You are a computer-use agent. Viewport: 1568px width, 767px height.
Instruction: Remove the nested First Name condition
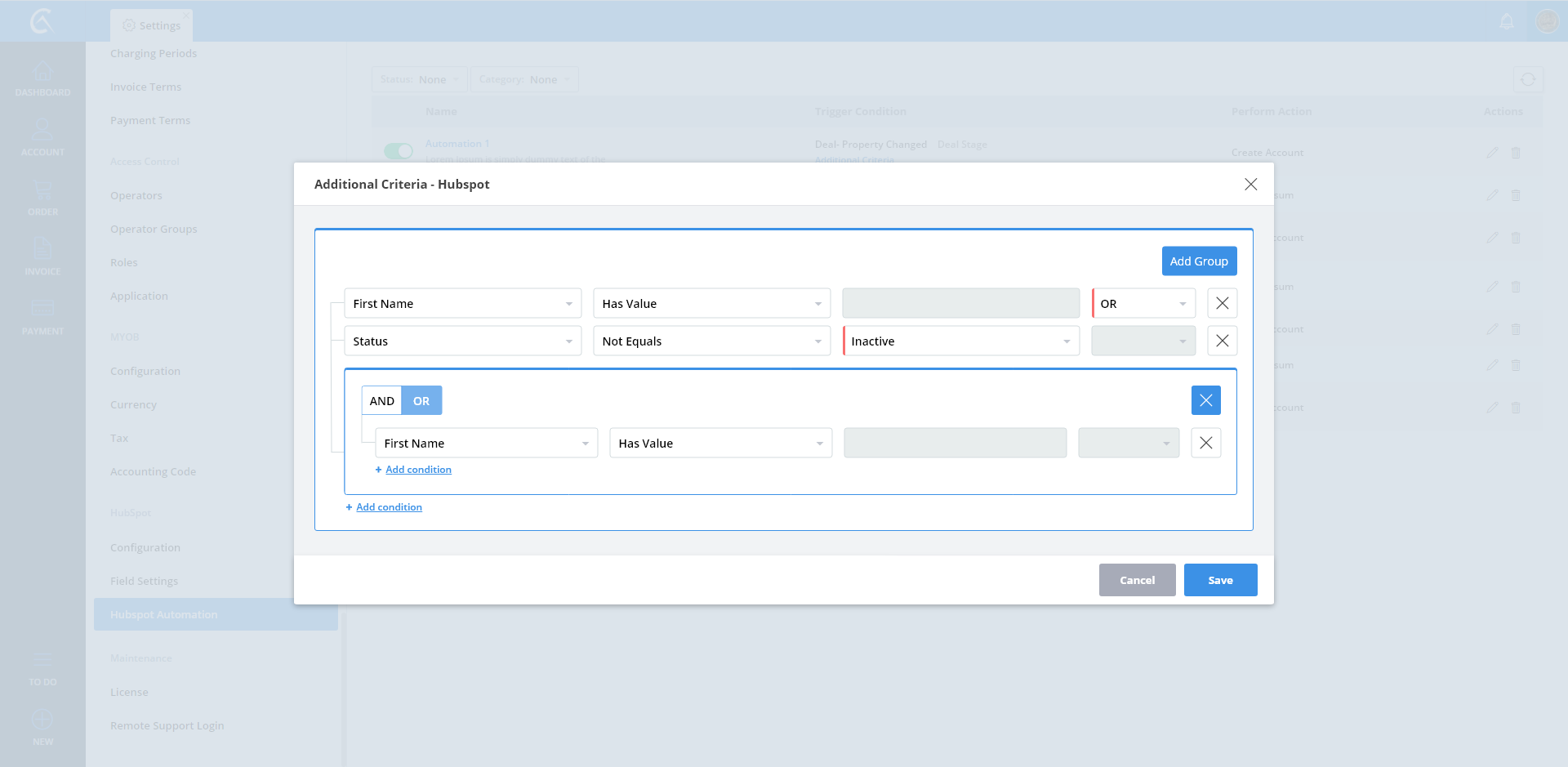1205,443
